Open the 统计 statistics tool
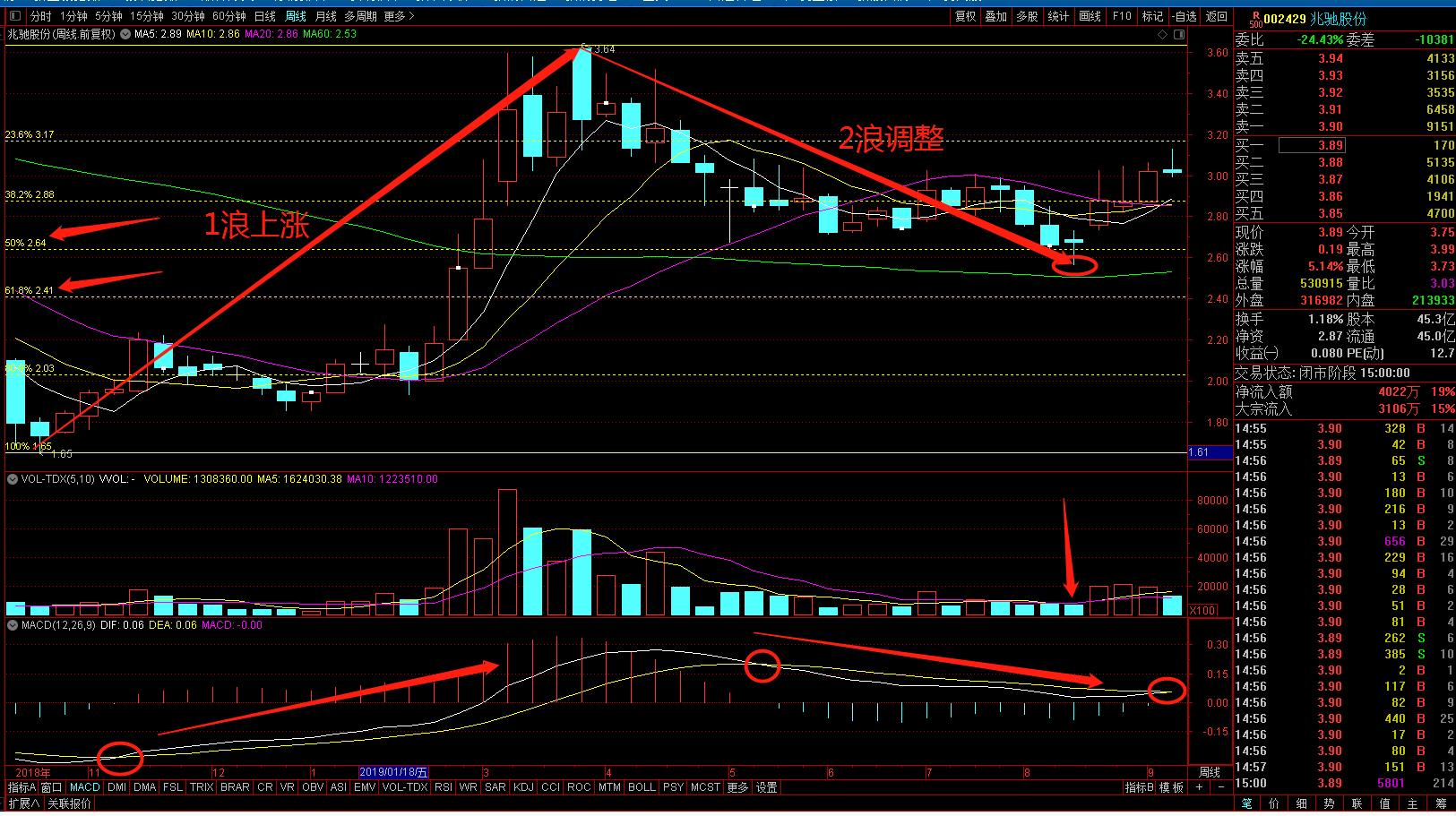Screen dimensions: 1456x816 tap(1058, 16)
